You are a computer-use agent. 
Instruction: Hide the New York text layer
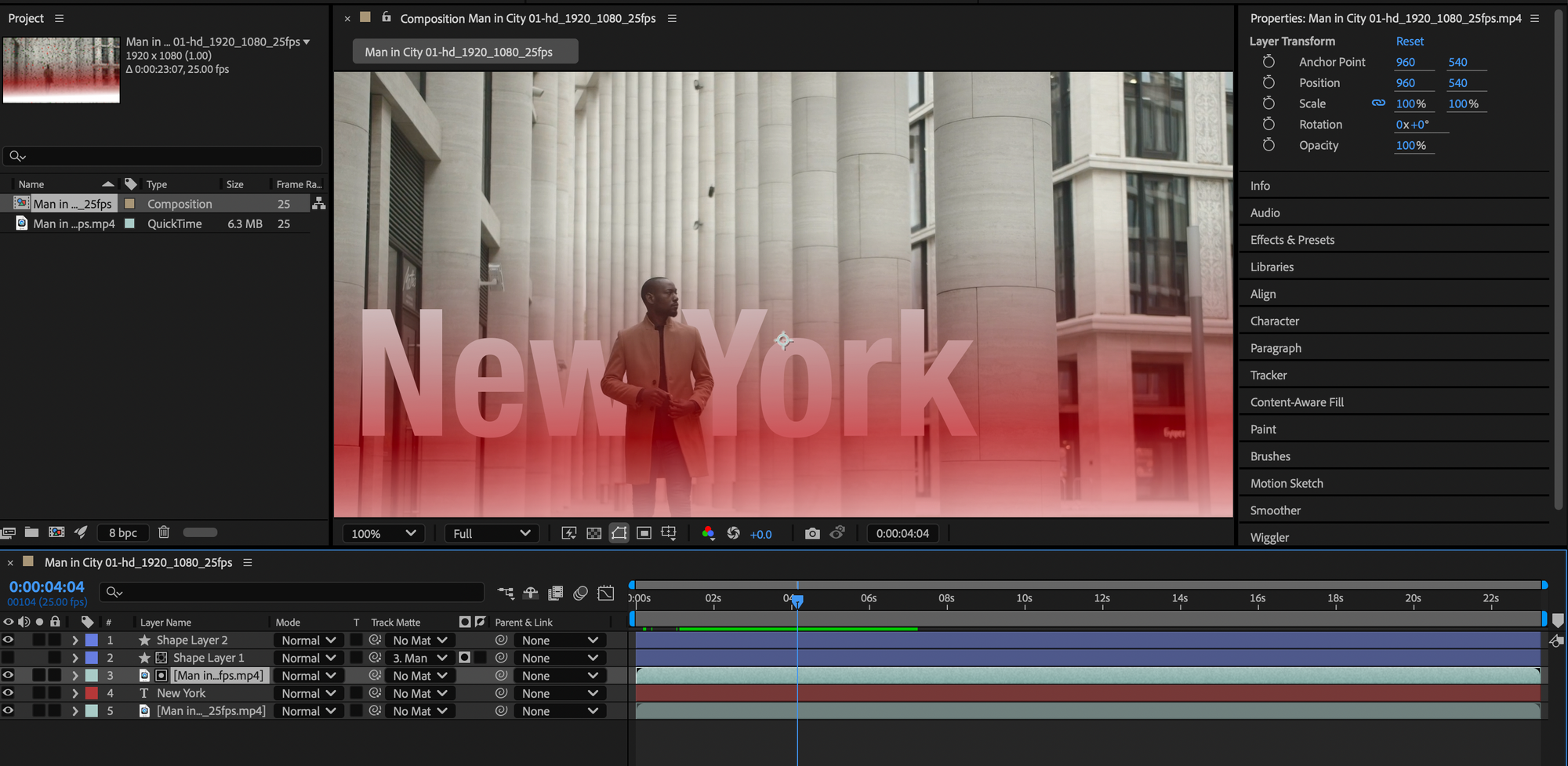(8, 693)
